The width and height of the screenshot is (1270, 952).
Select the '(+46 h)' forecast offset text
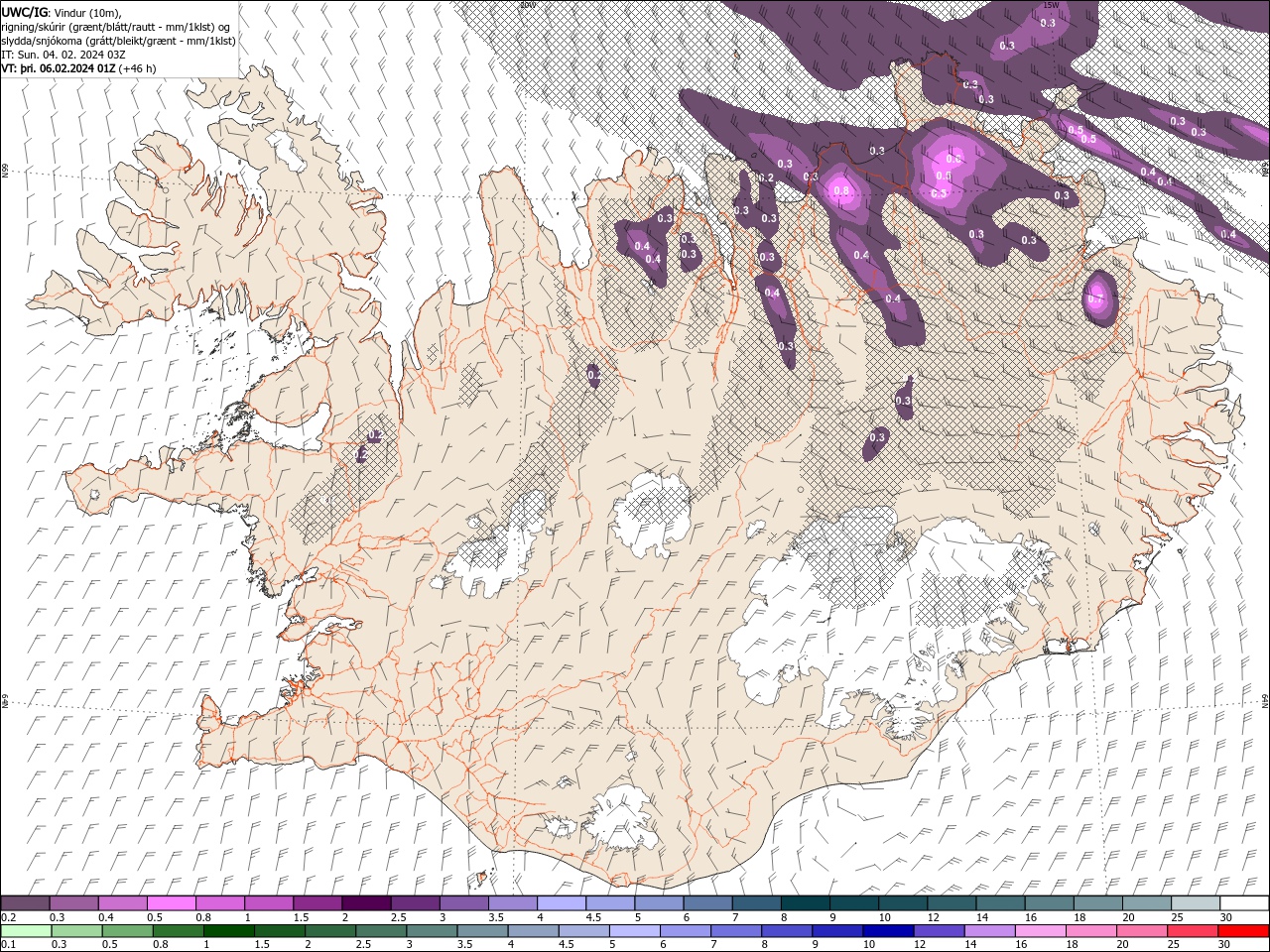[x=137, y=68]
